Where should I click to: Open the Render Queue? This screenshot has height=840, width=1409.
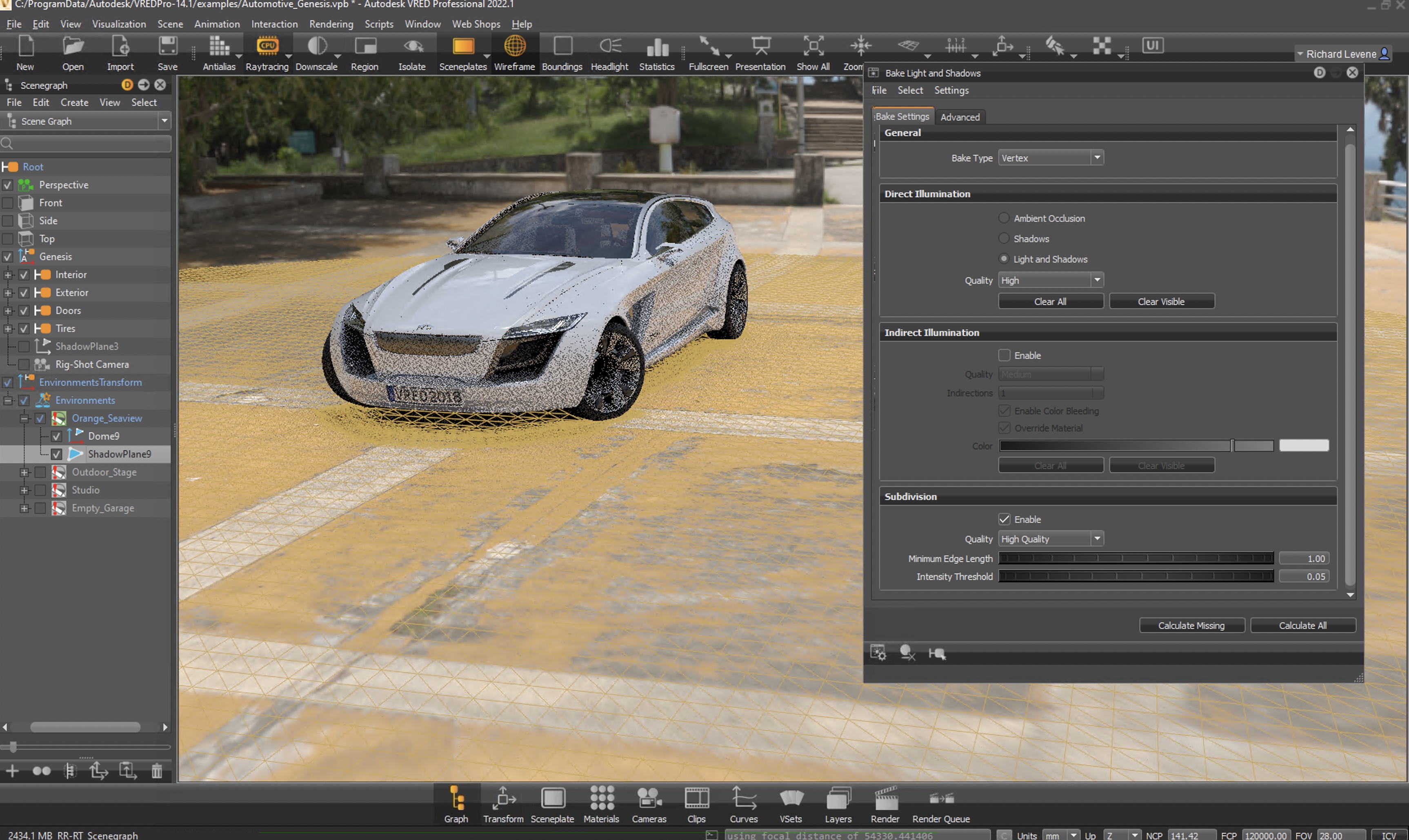point(940,804)
